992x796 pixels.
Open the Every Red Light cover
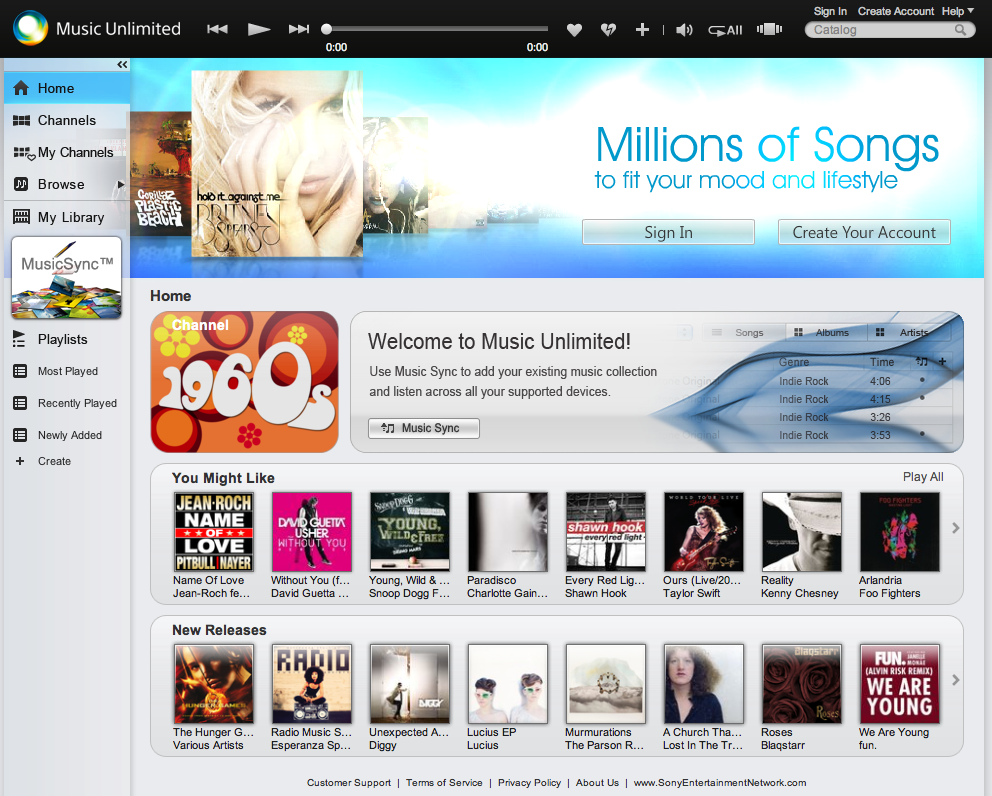(606, 532)
